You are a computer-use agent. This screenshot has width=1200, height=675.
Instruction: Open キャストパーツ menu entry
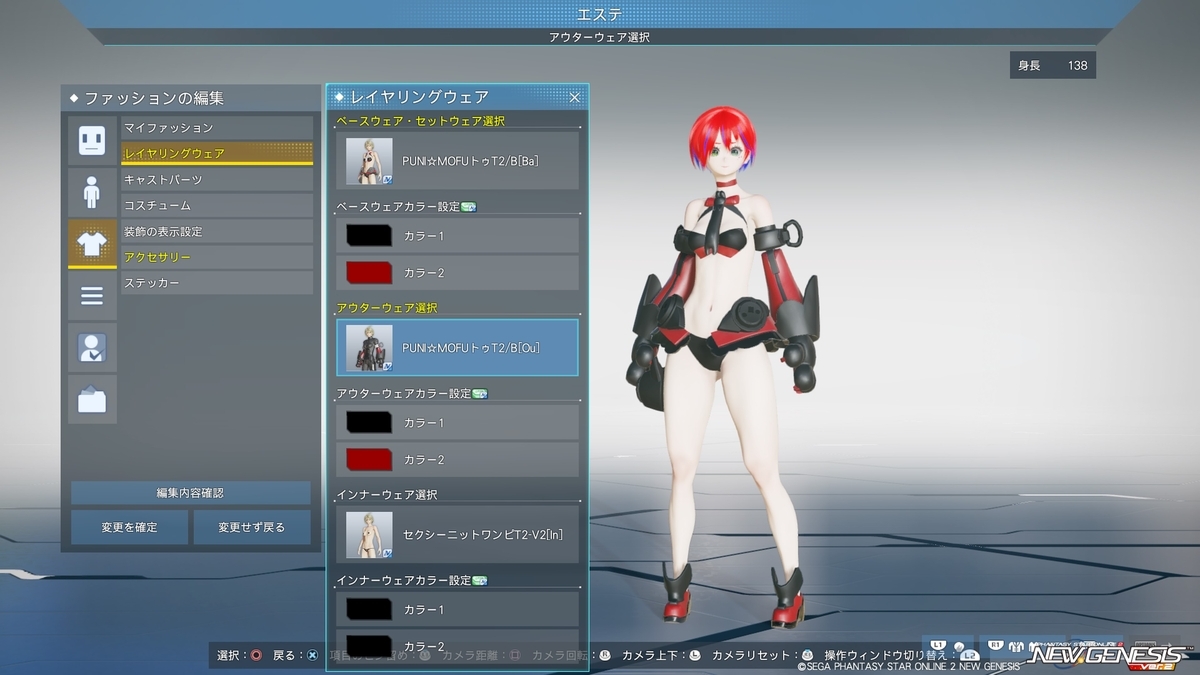click(x=217, y=180)
